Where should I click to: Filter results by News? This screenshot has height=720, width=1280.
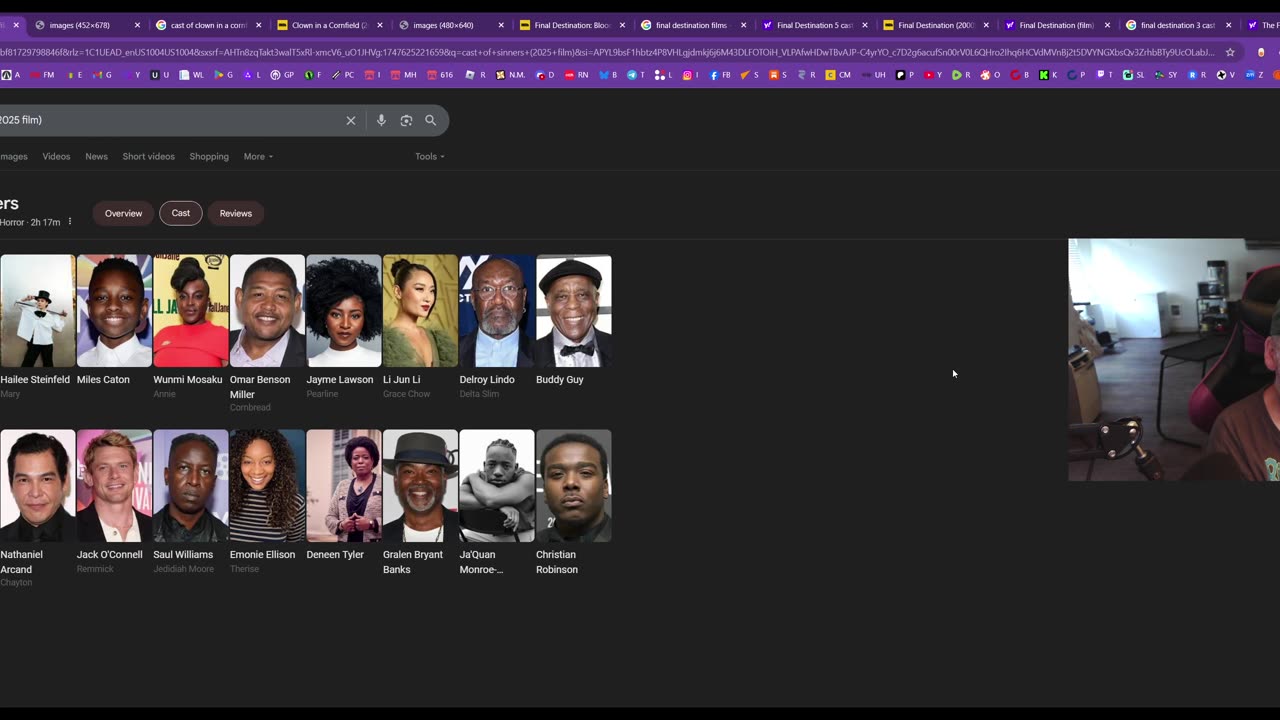coord(96,157)
